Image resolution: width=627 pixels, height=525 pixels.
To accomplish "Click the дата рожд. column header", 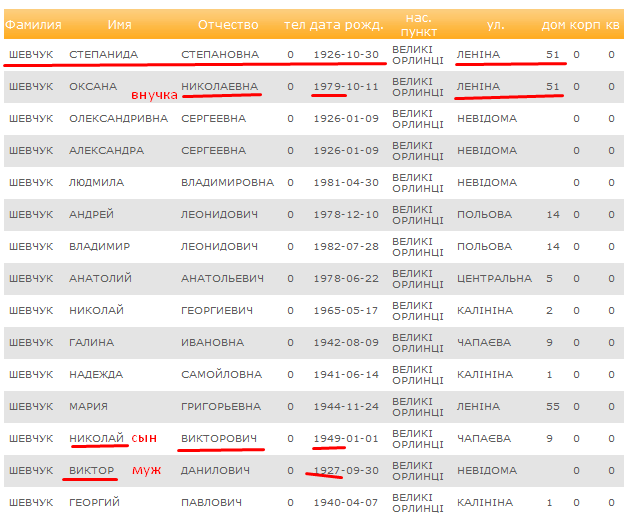I will pyautogui.click(x=344, y=25).
